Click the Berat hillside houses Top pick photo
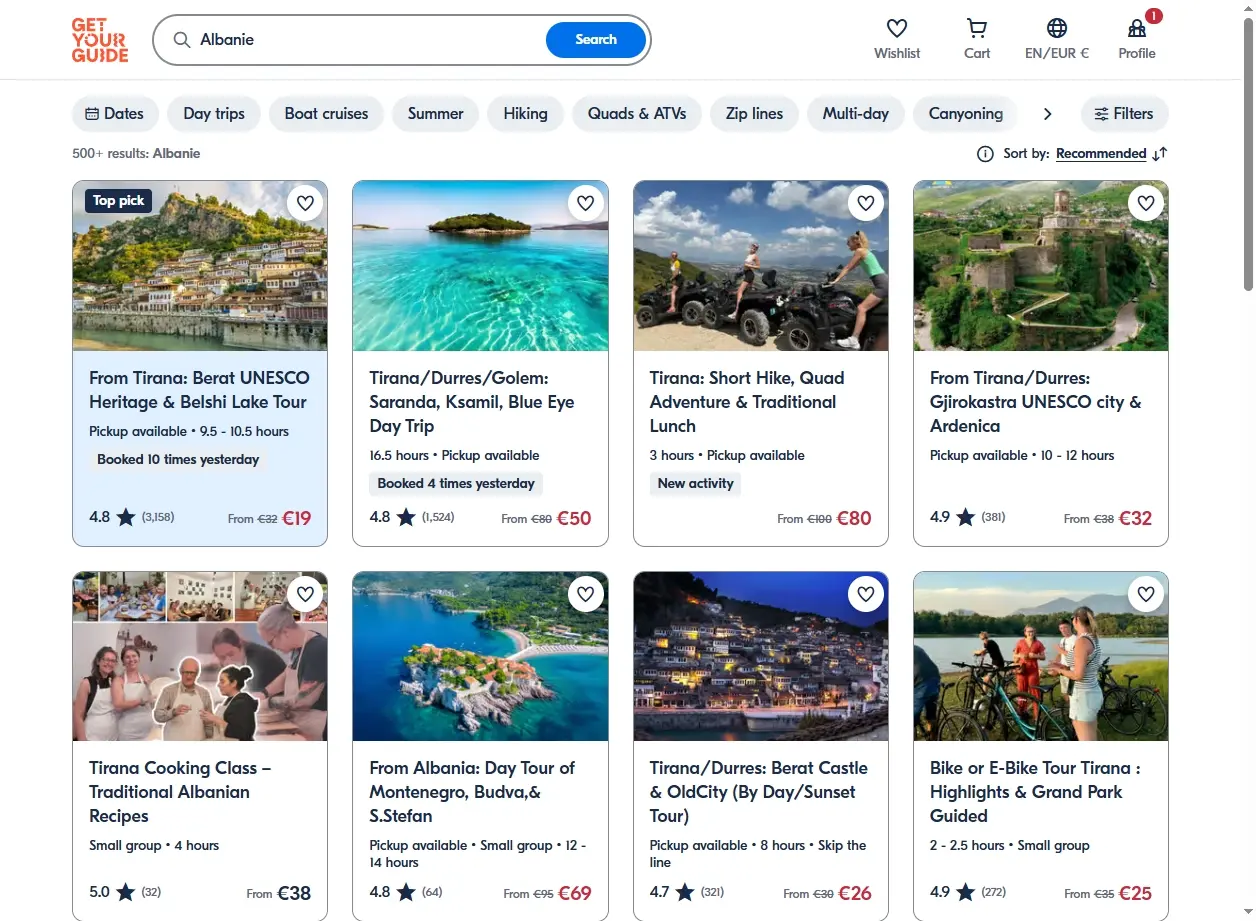This screenshot has height=921, width=1256. pyautogui.click(x=200, y=266)
